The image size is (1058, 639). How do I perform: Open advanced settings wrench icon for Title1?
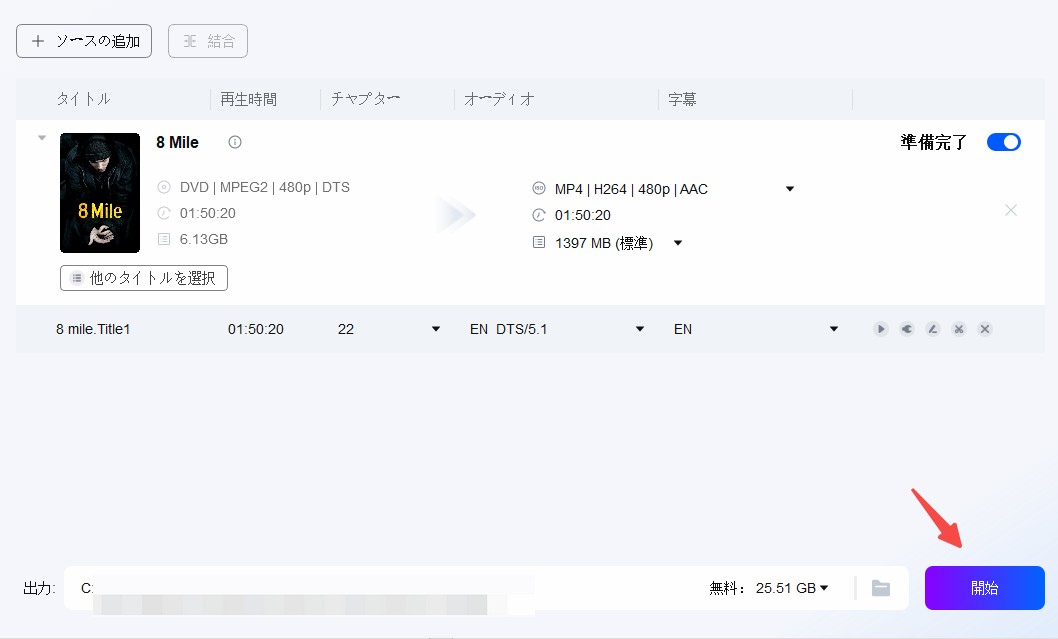tap(907, 329)
